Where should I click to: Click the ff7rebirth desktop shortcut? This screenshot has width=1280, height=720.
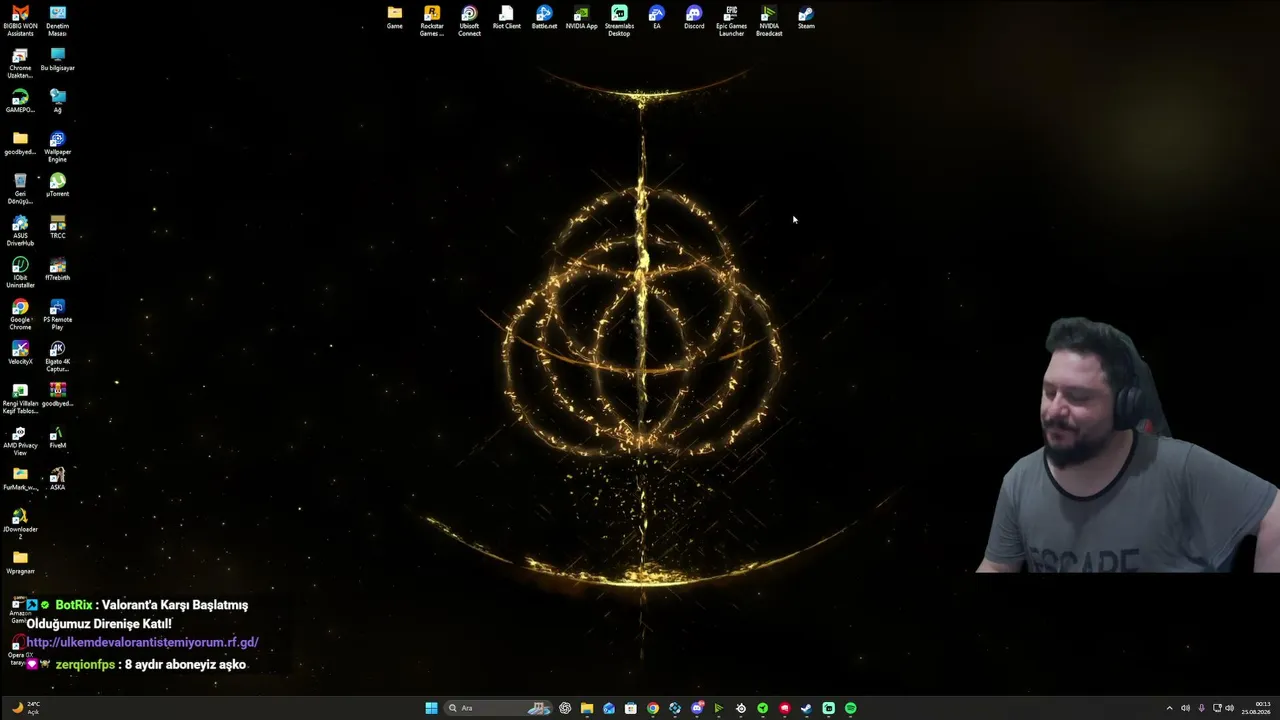58,270
